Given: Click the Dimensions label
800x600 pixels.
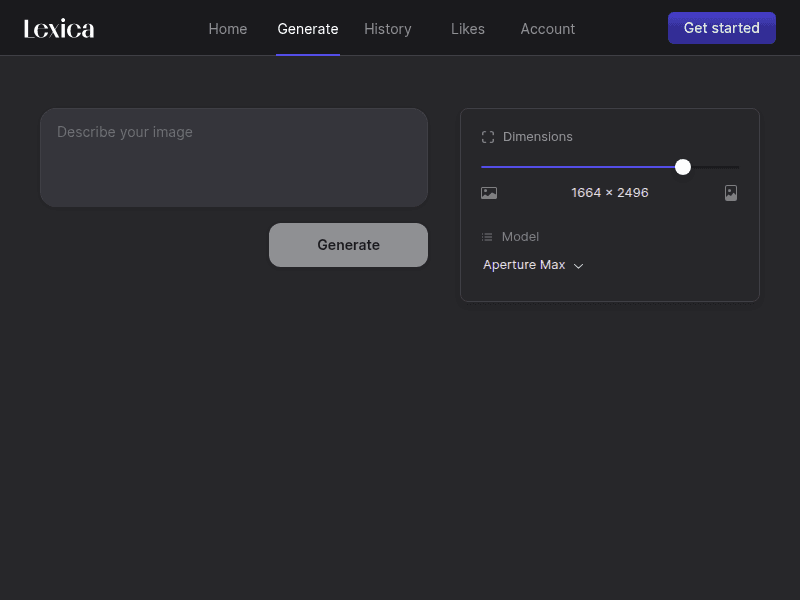Looking at the screenshot, I should tap(537, 137).
